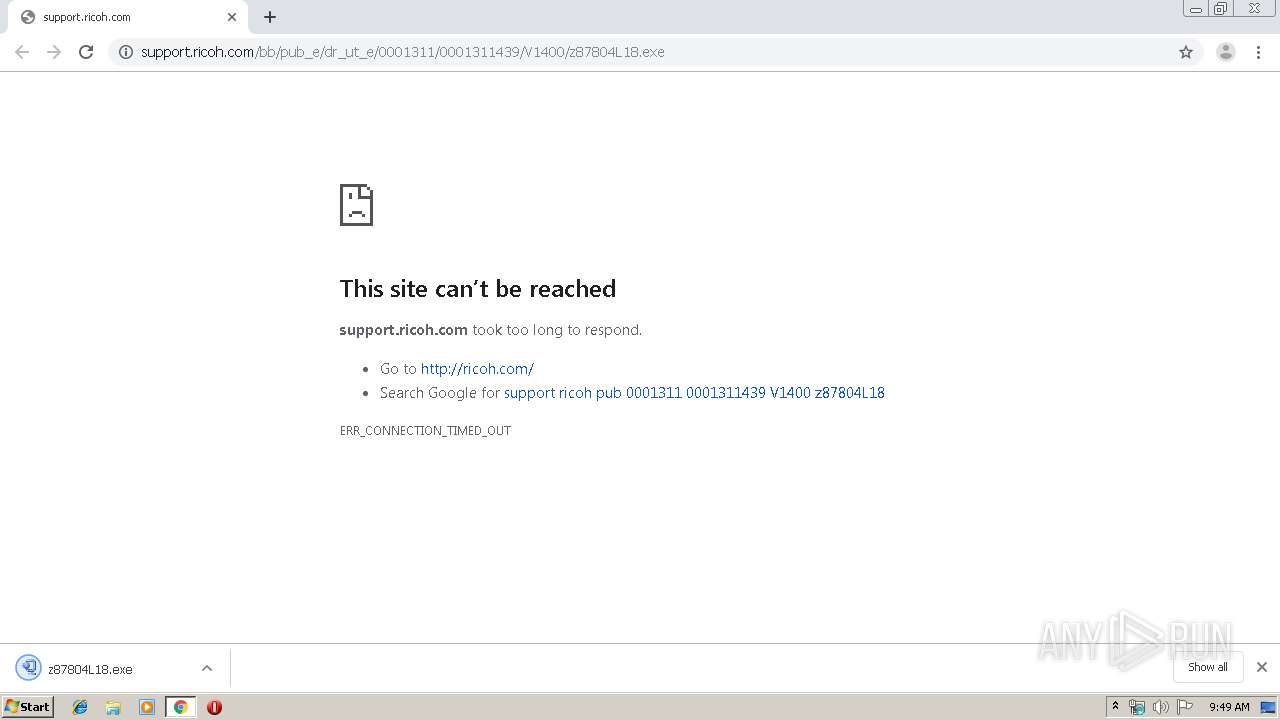
Task: Expand the z87804L18.exe download options chevron
Action: [207, 668]
